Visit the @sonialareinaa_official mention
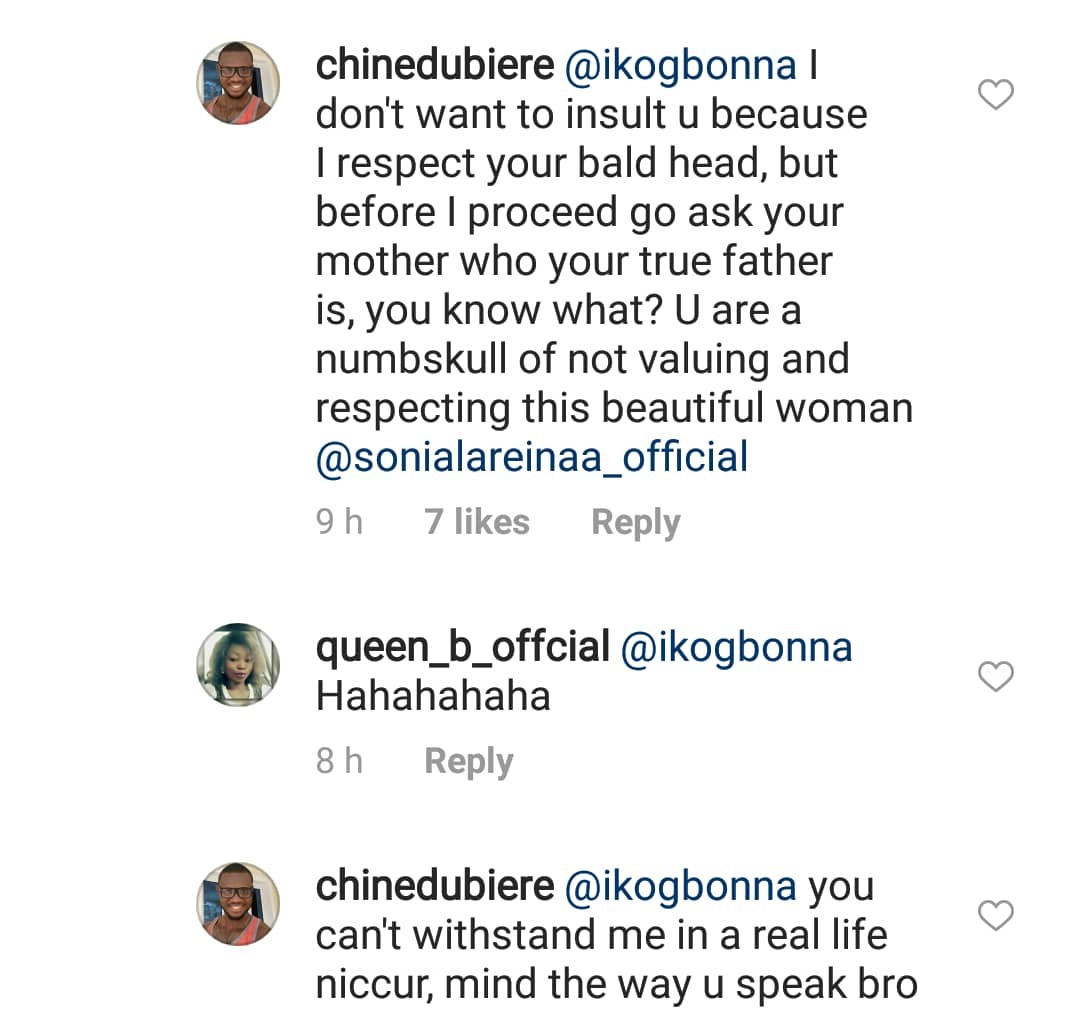 532,457
